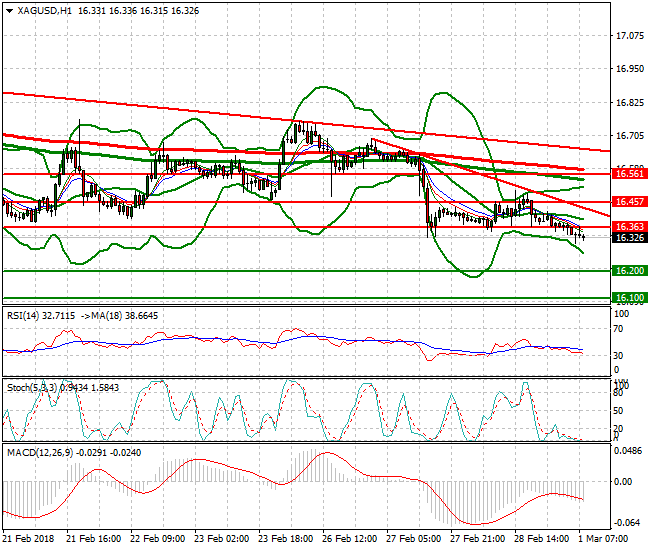Open the chart menu triangle beside XAGUSD,H1
650x550 pixels.
coord(10,11)
